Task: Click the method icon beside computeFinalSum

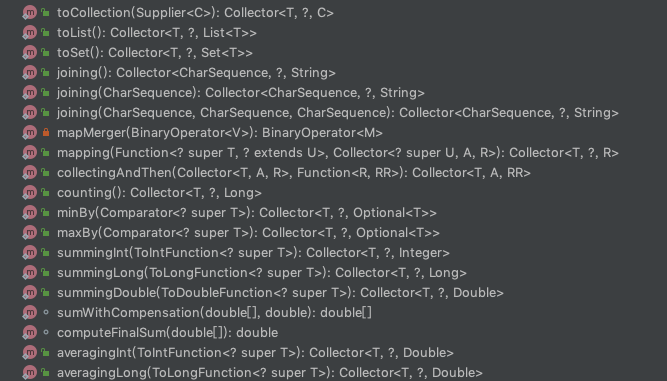Action: click(x=29, y=333)
